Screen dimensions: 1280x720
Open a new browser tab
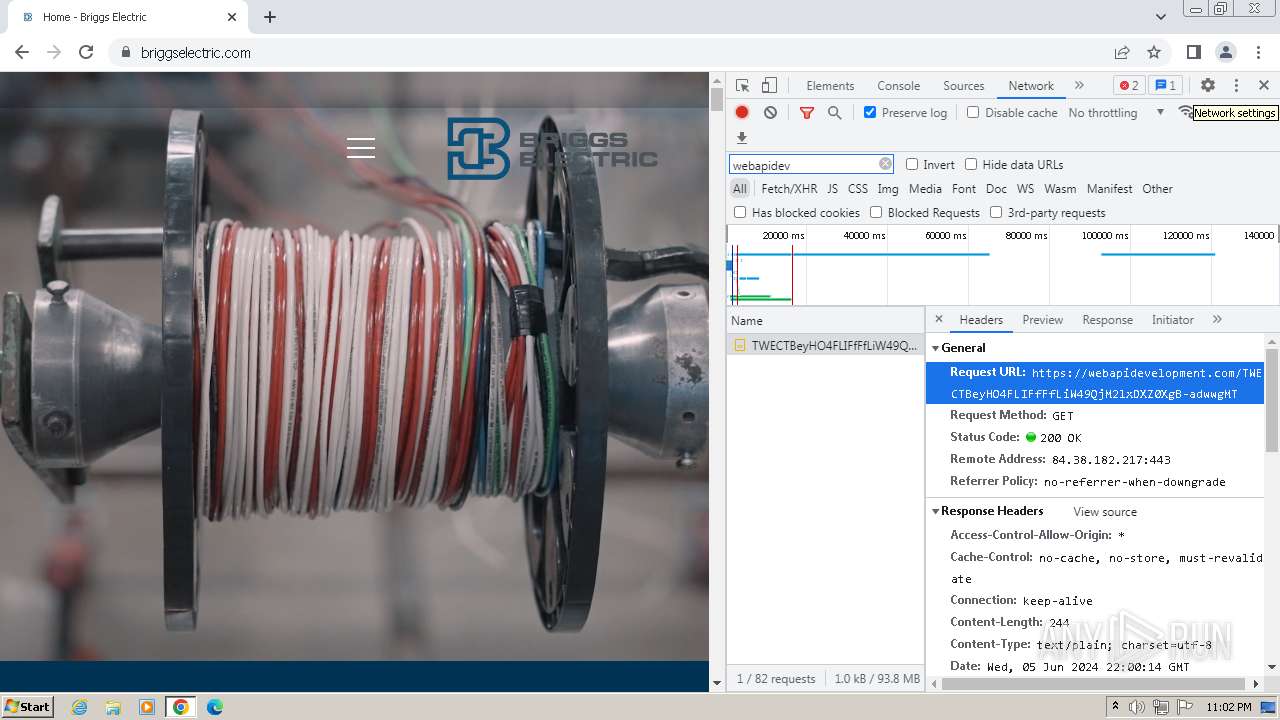[270, 17]
